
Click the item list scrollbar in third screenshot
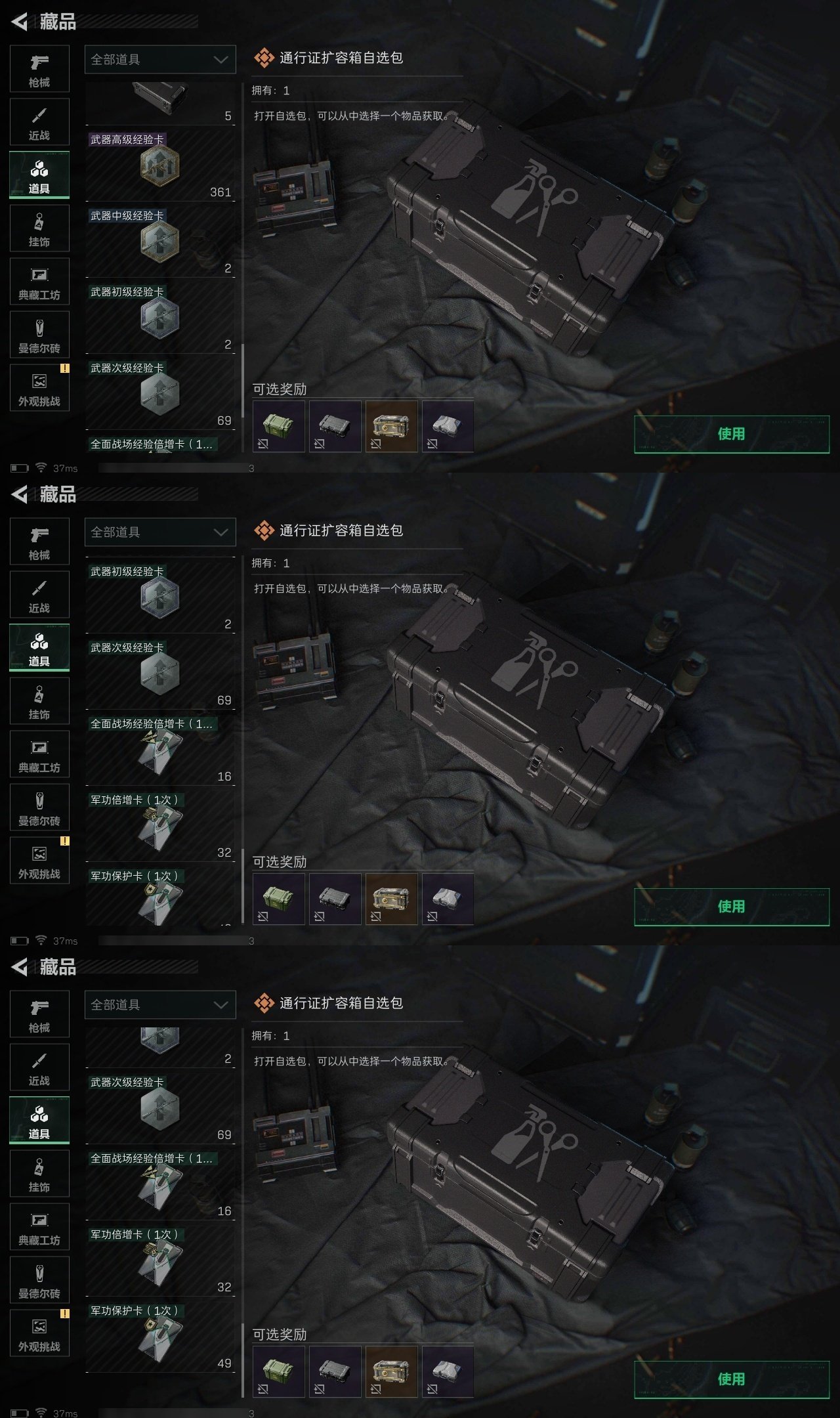click(243, 1359)
